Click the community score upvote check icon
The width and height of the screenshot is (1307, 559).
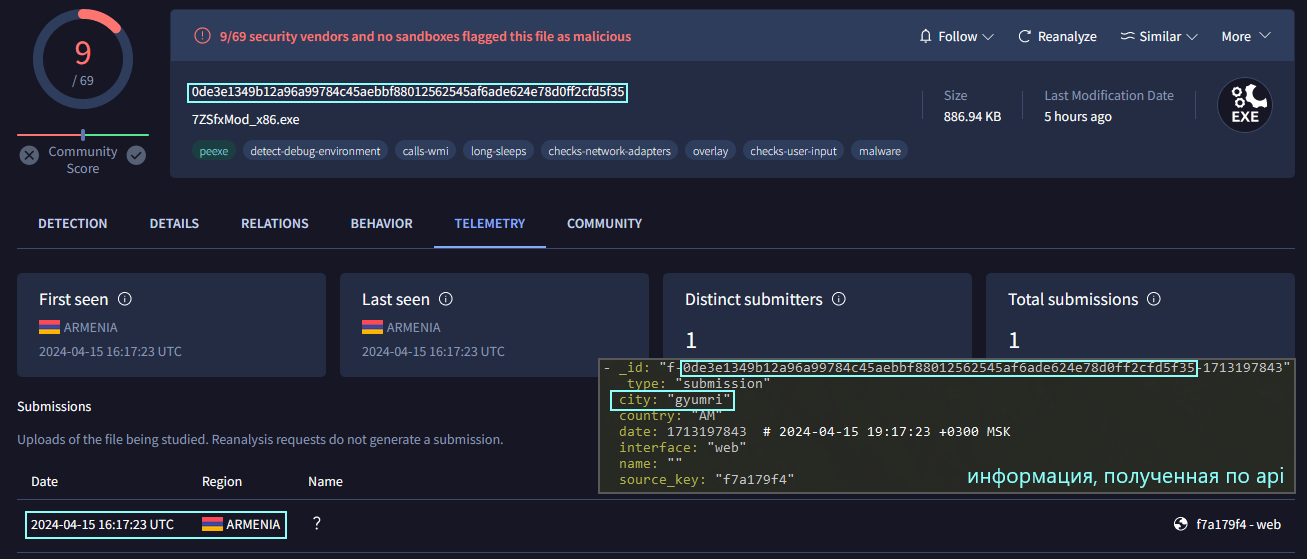(x=137, y=155)
